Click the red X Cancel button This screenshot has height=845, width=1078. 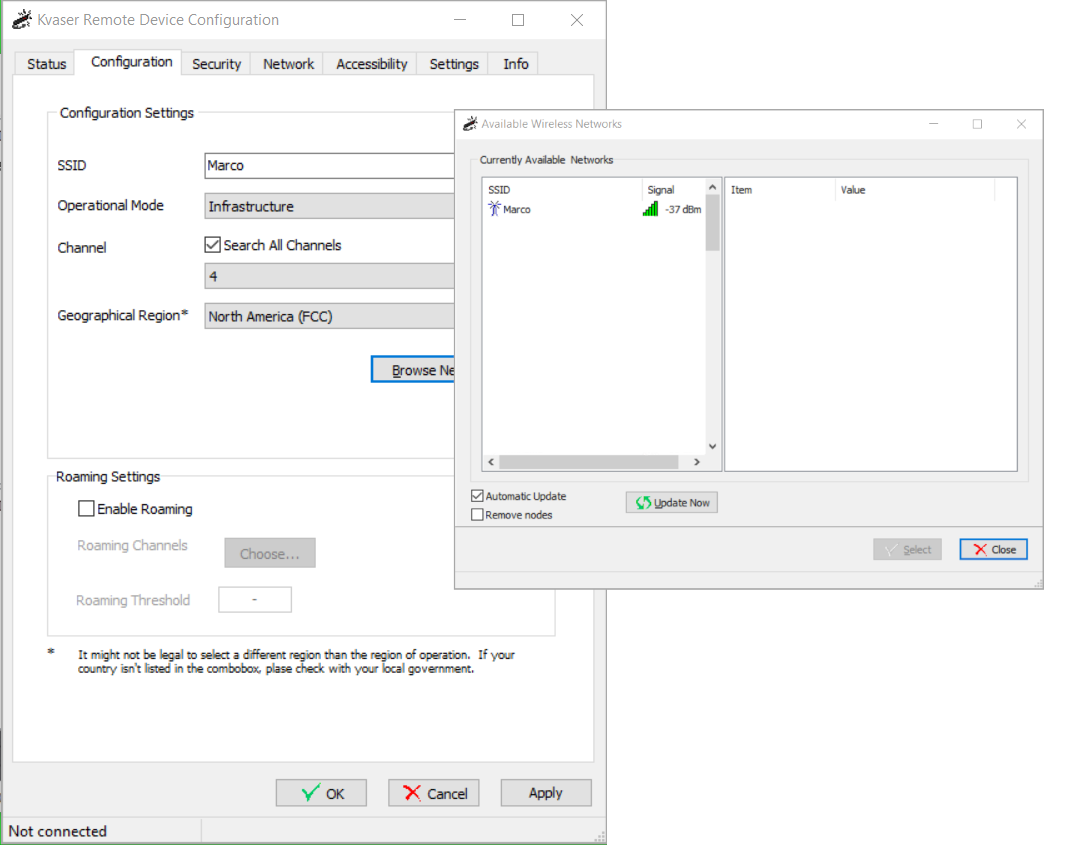(x=434, y=793)
